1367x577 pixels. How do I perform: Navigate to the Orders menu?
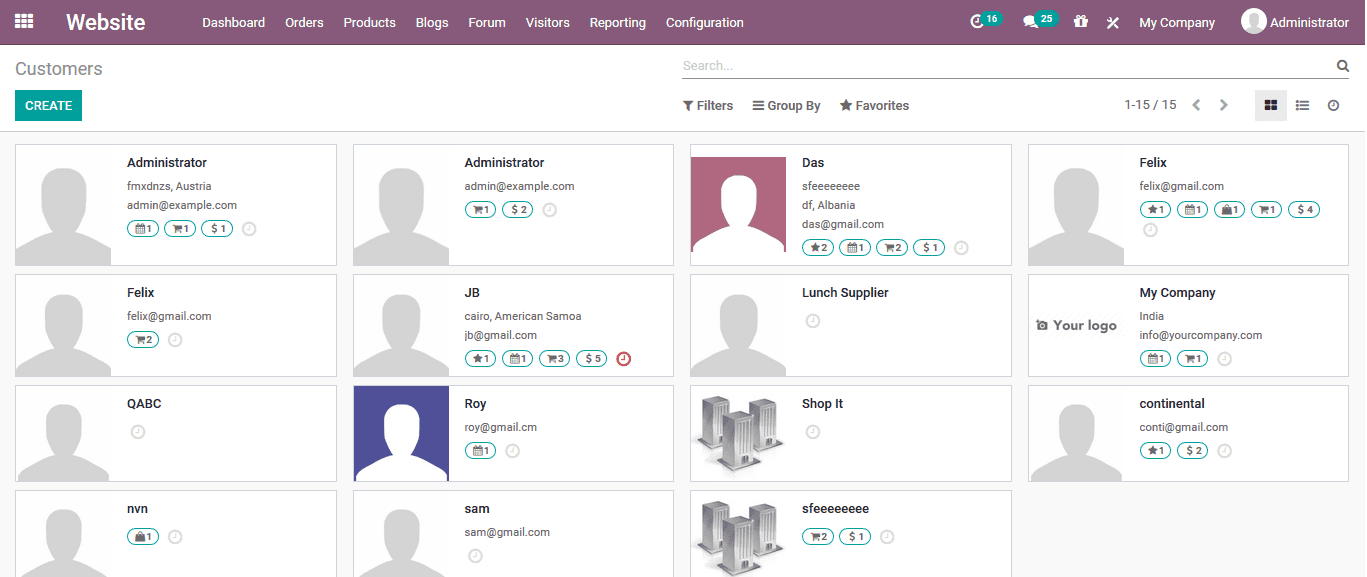304,22
